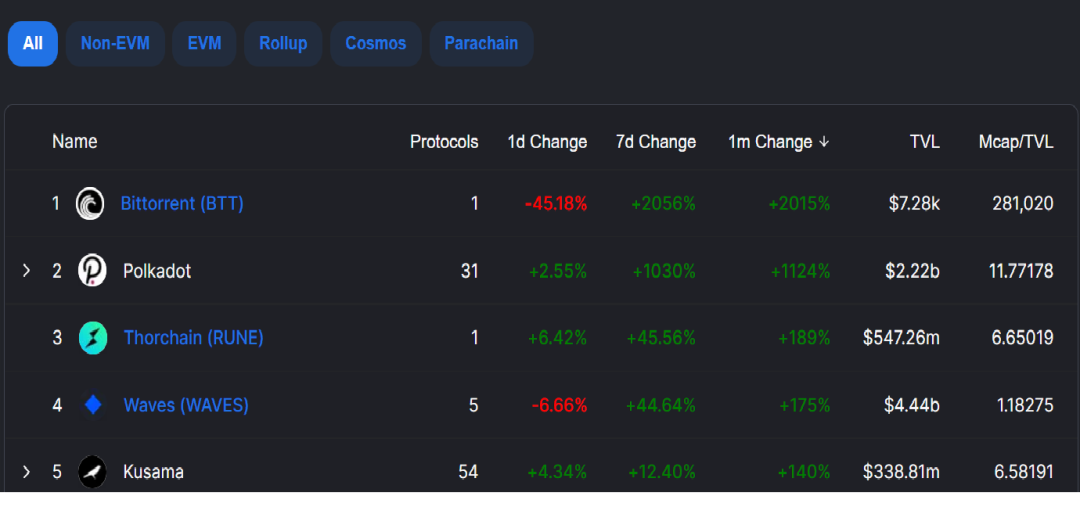Sort by 1d Change column
This screenshot has height=507, width=1080.
548,142
